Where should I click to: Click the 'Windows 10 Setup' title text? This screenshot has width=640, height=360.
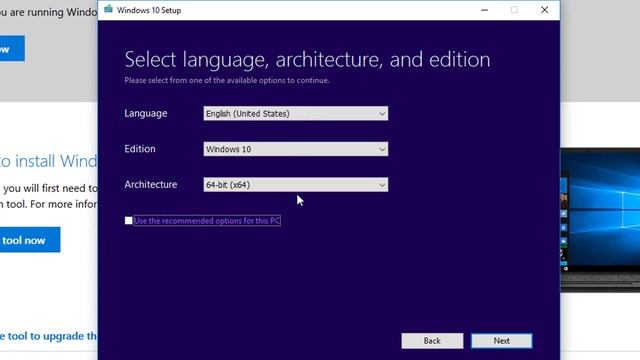click(149, 10)
